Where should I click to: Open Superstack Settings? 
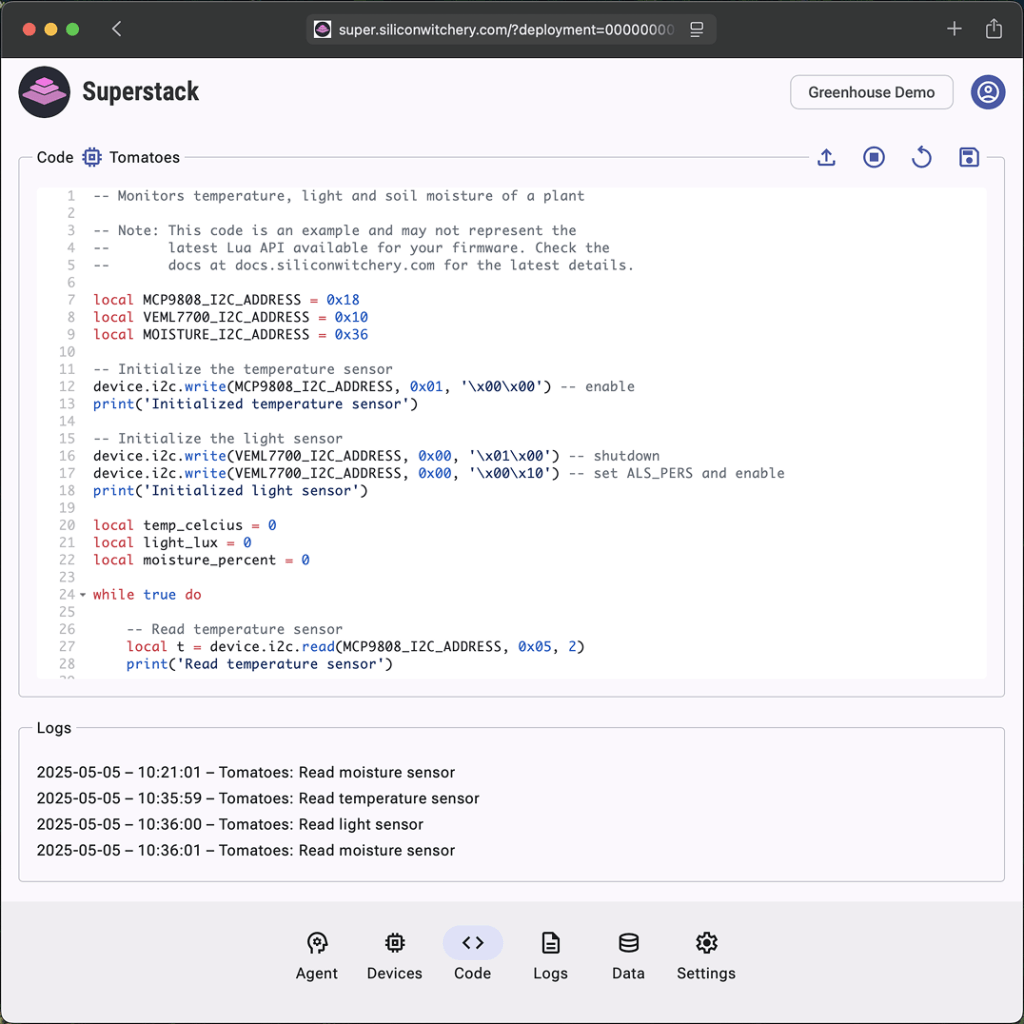[x=705, y=954]
